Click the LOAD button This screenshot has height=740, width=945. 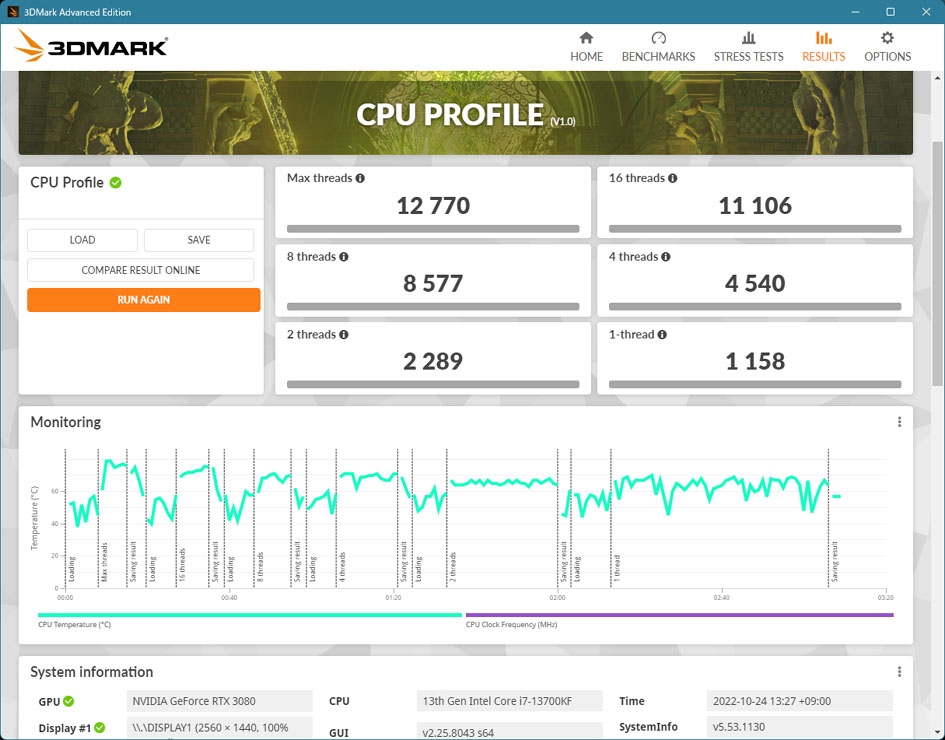point(83,240)
